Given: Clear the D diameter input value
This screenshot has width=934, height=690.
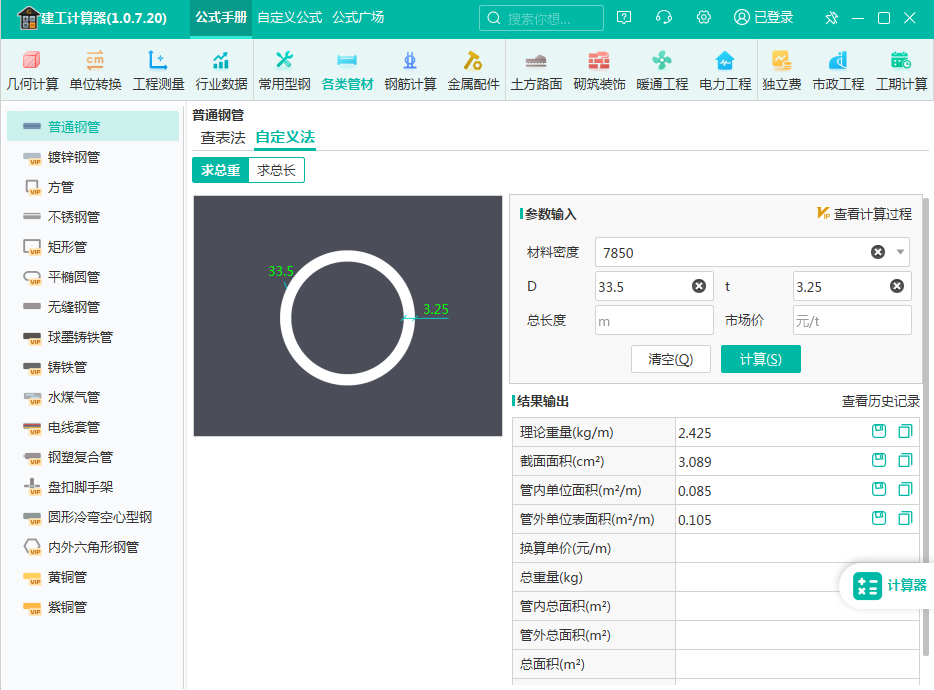Looking at the screenshot, I should [699, 287].
